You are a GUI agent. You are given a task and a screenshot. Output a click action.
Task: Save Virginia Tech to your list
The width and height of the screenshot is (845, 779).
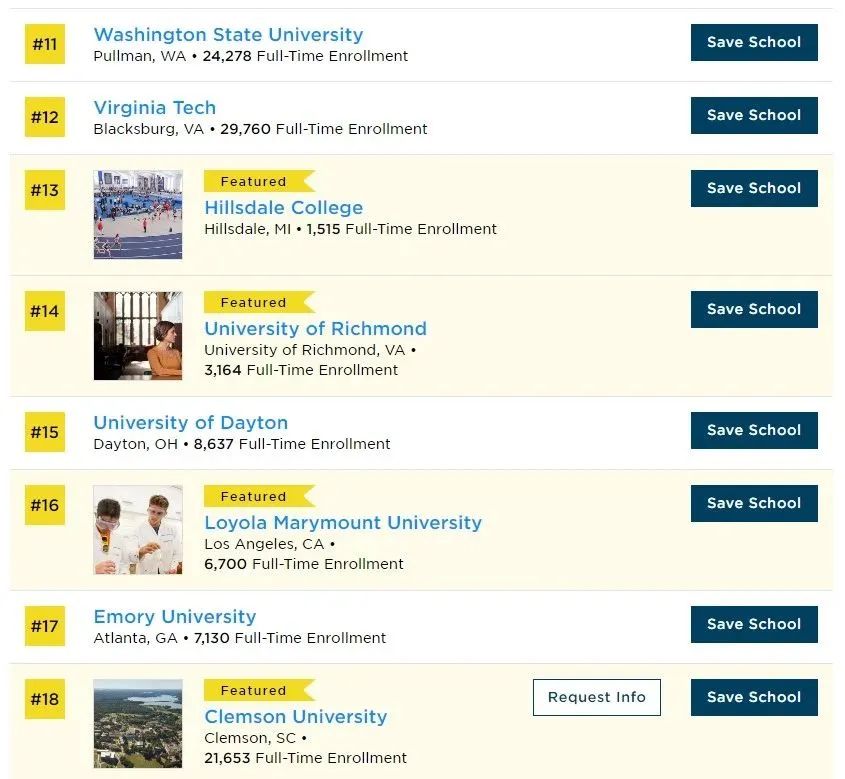point(754,115)
